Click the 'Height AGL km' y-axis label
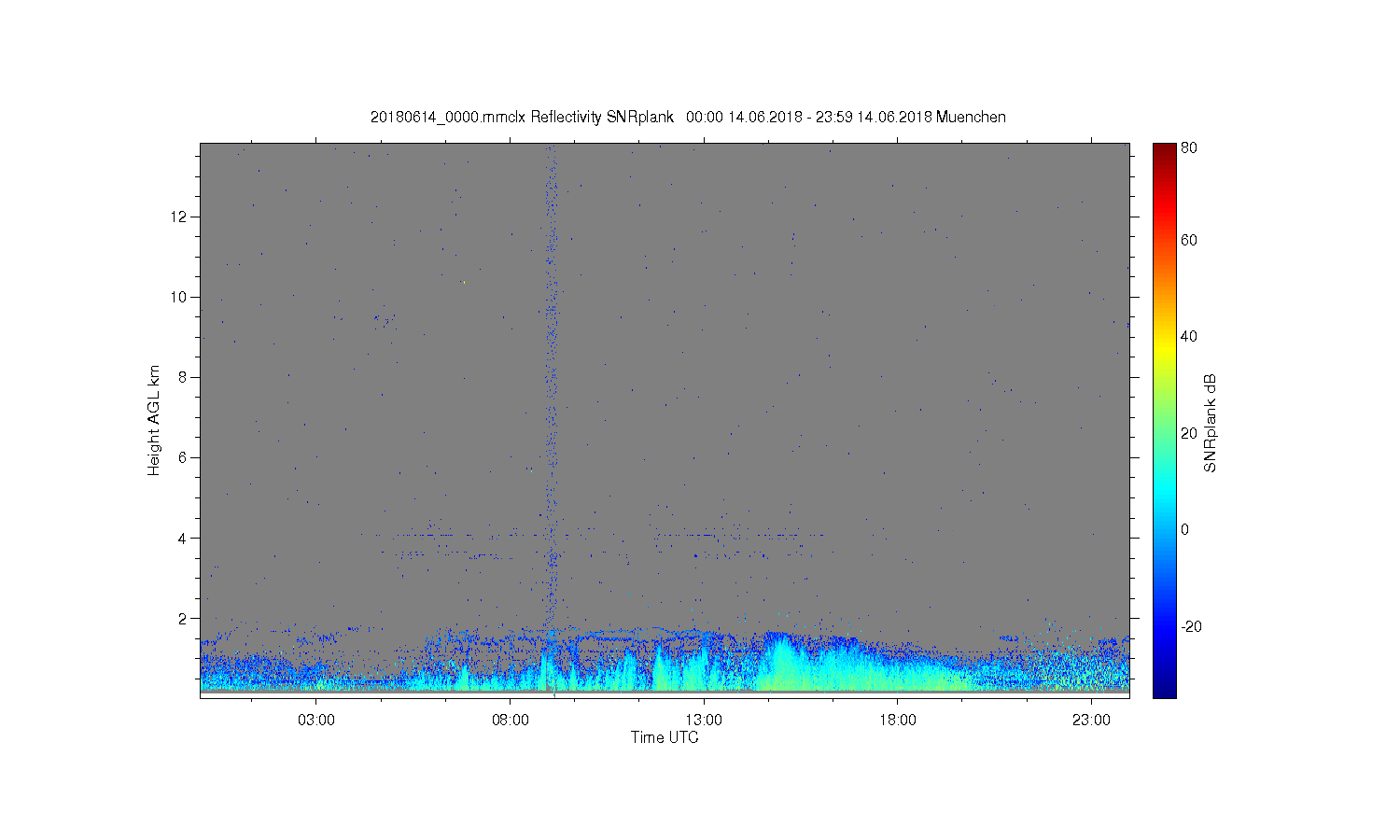1400x840 pixels. 154,420
